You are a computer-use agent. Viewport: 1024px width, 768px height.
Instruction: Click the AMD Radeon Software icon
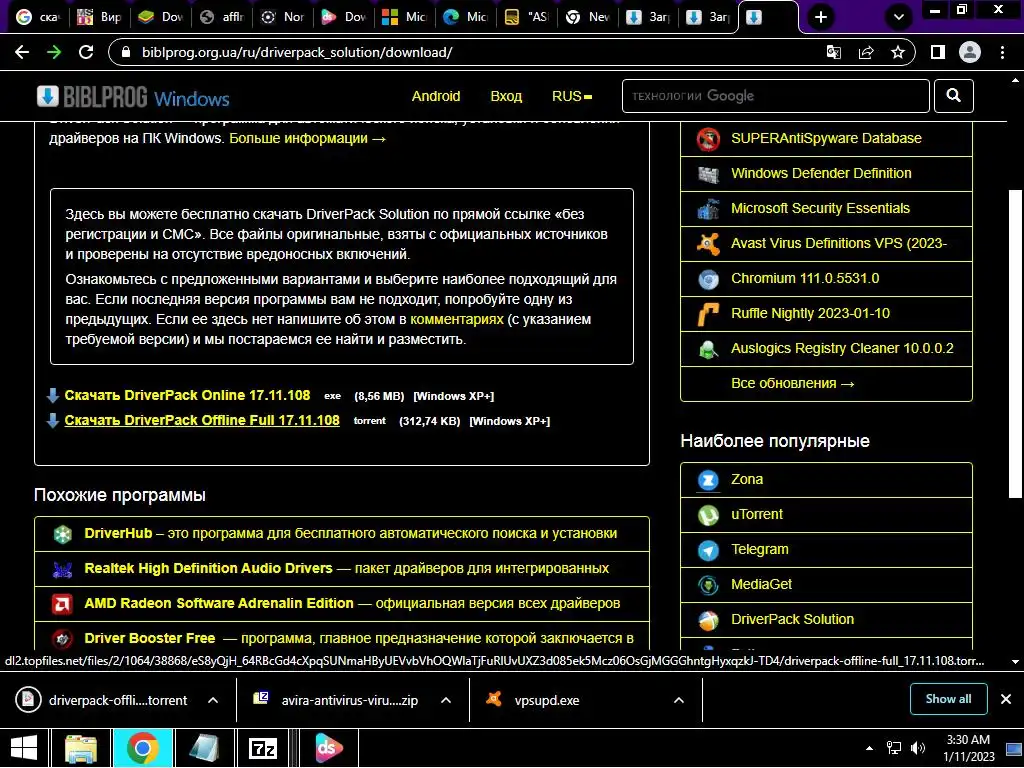(x=63, y=604)
